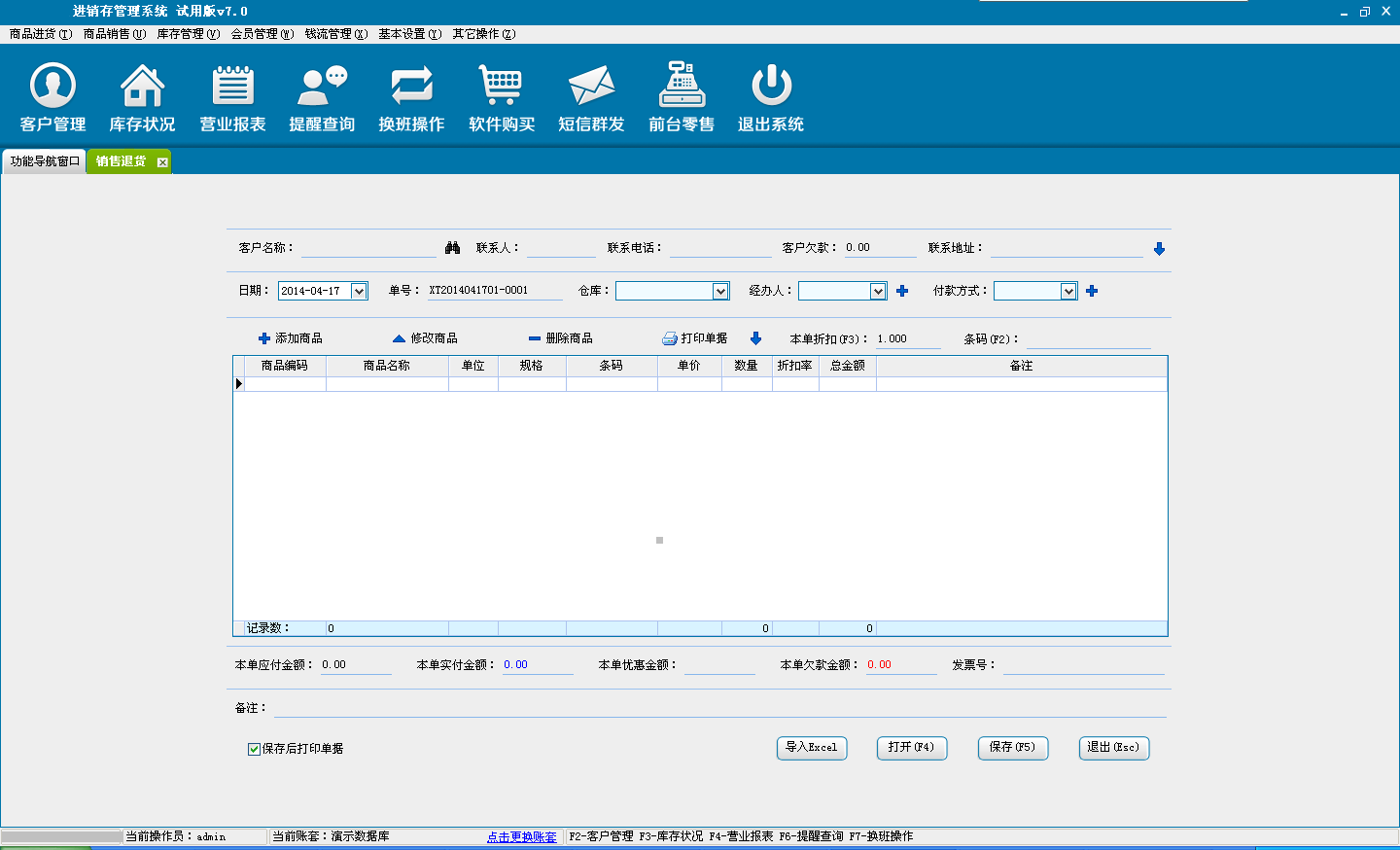Close the 销售退货 tab
Viewport: 1400px width, 850px height.
point(162,162)
